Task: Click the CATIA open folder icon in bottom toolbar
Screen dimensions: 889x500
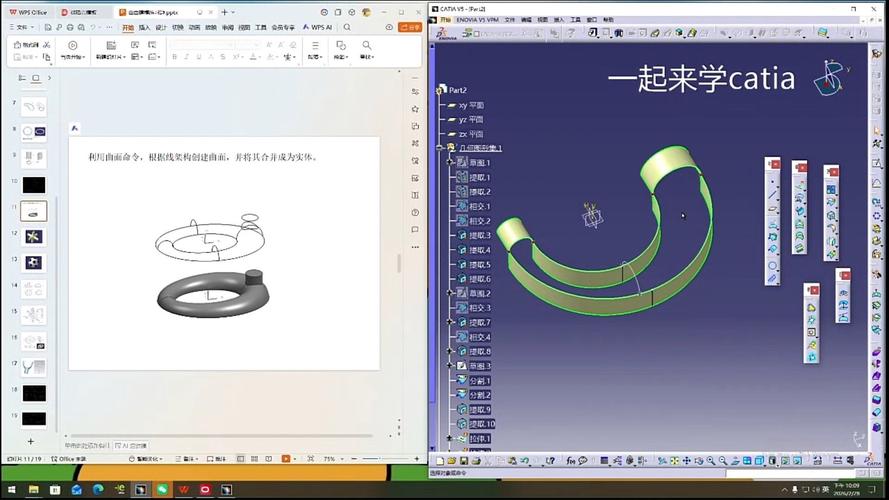Action: 451,461
